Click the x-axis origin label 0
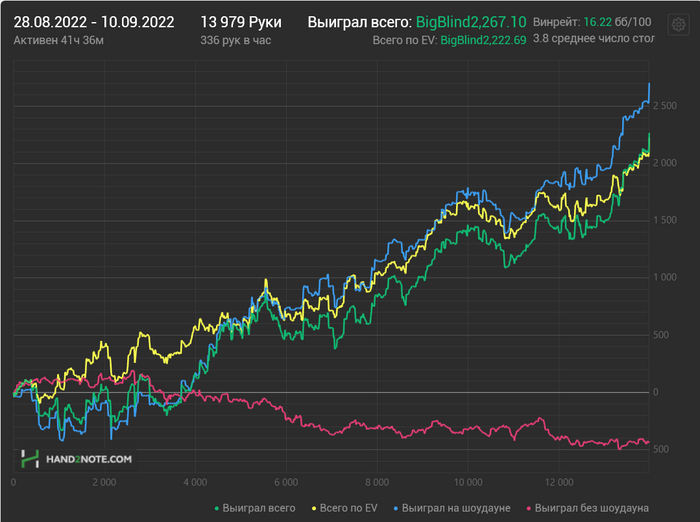 point(13,483)
